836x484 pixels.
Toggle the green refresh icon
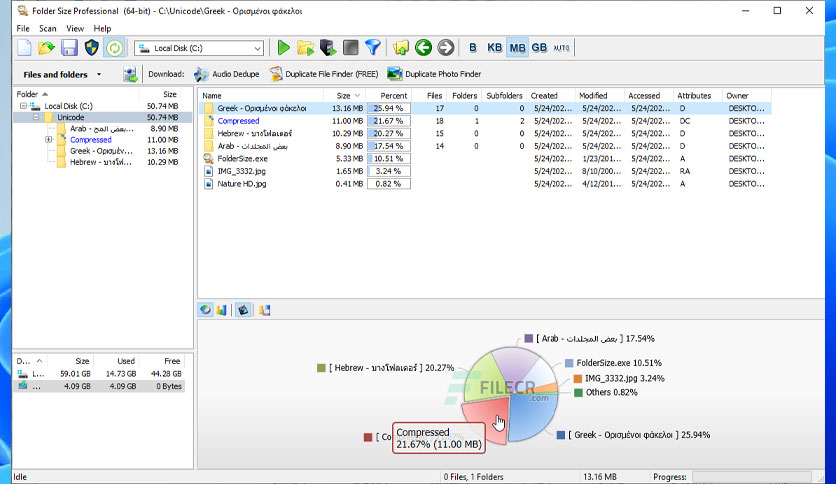point(114,48)
